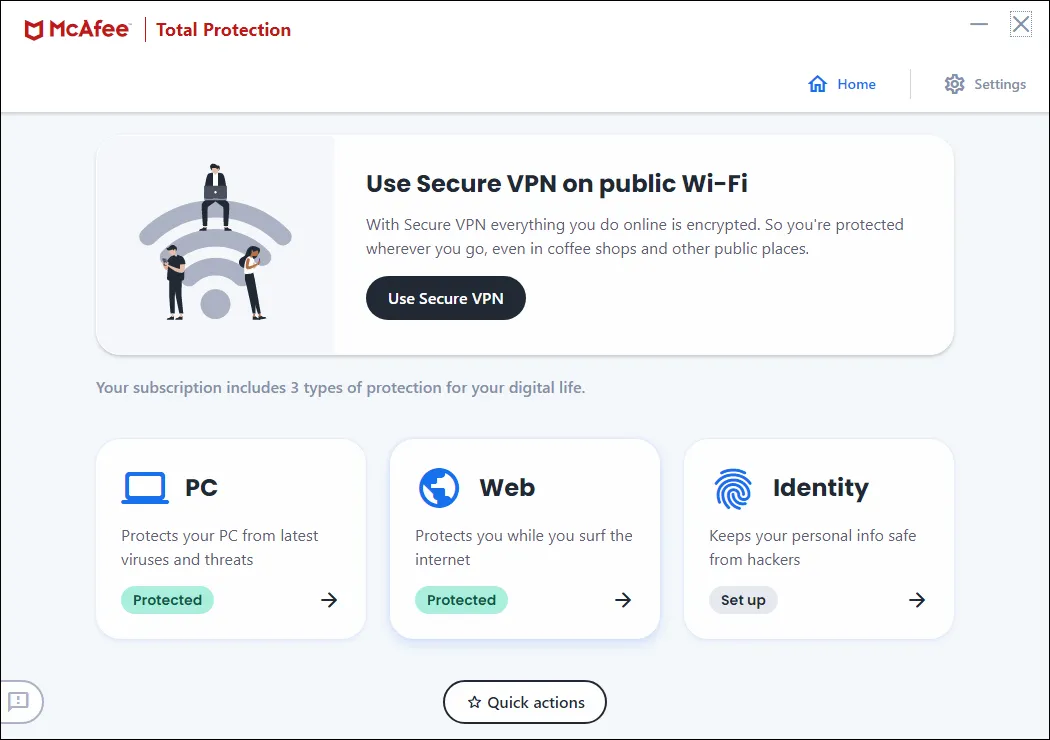Open the feedback speech bubble icon
The width and height of the screenshot is (1050, 740).
(18, 701)
